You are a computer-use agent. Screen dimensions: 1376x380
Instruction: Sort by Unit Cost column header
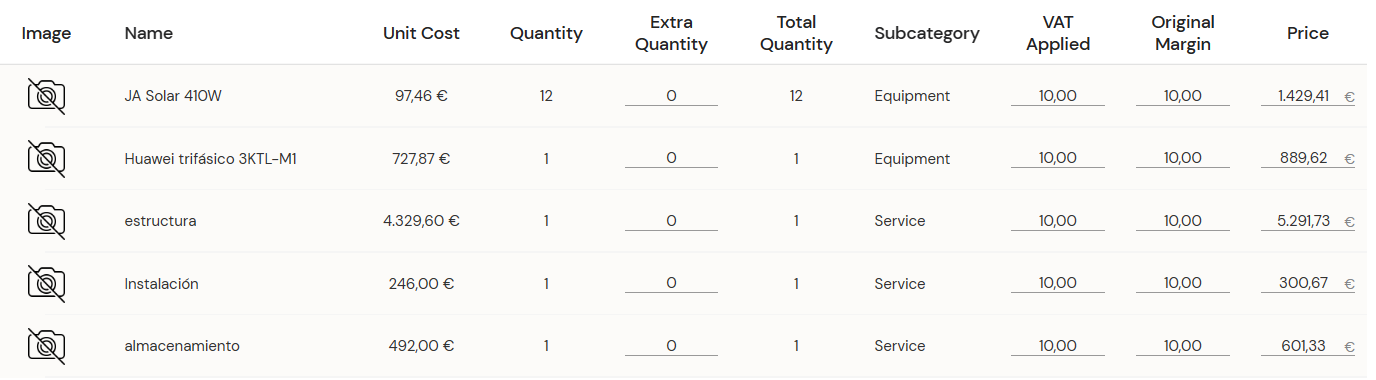[421, 33]
